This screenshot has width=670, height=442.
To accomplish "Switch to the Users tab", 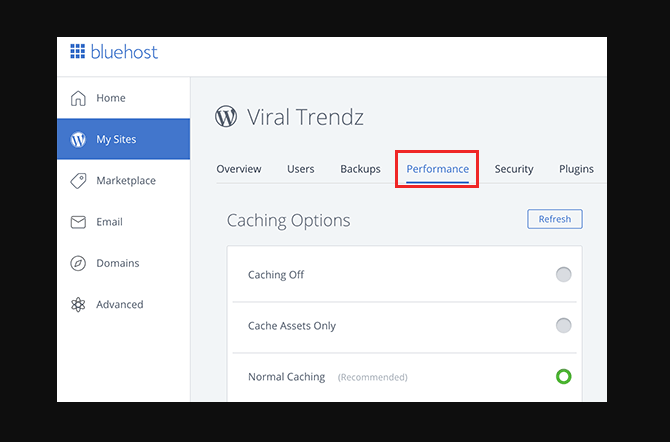I will tap(300, 169).
